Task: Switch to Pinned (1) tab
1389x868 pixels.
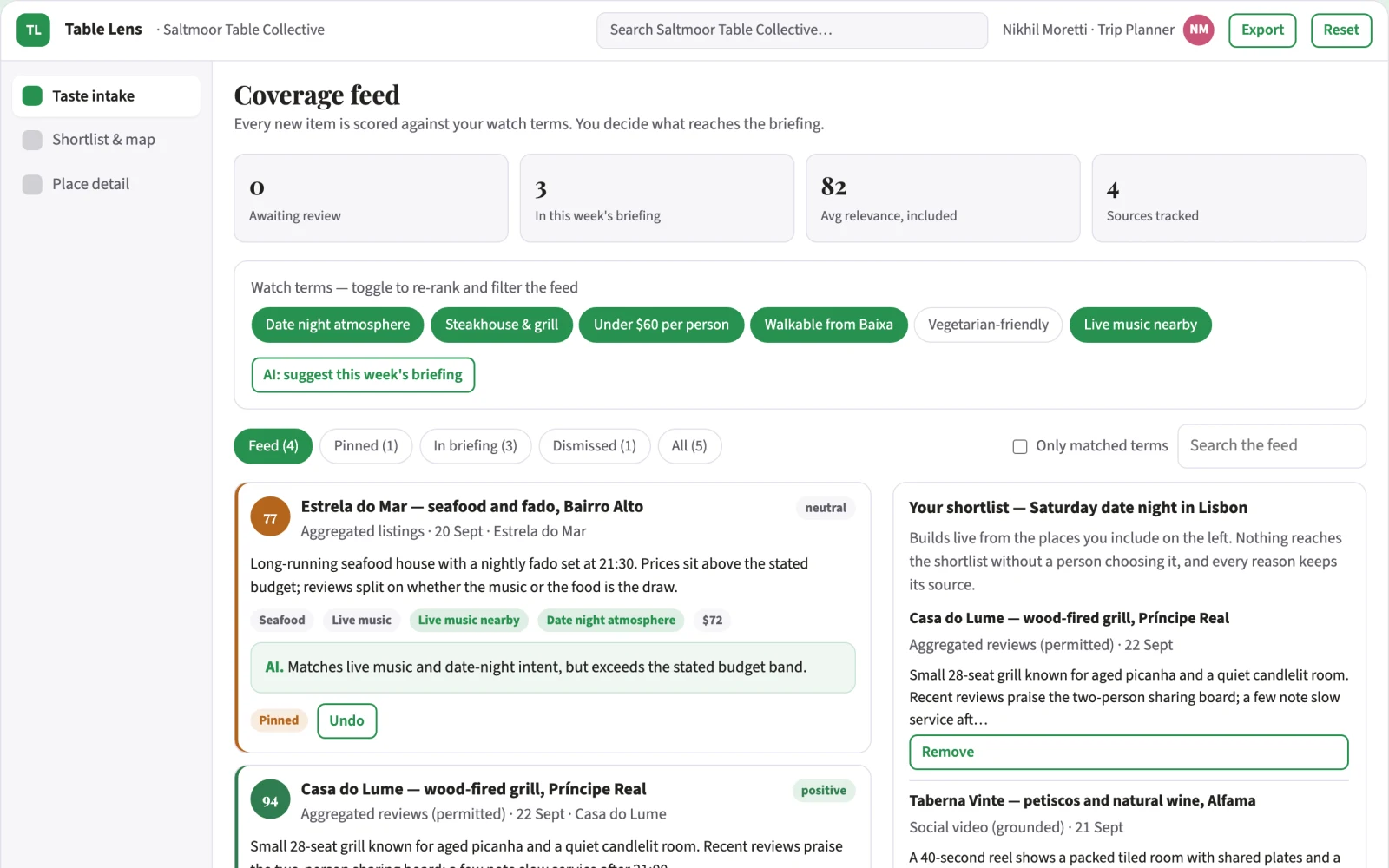Action: pyautogui.click(x=365, y=446)
